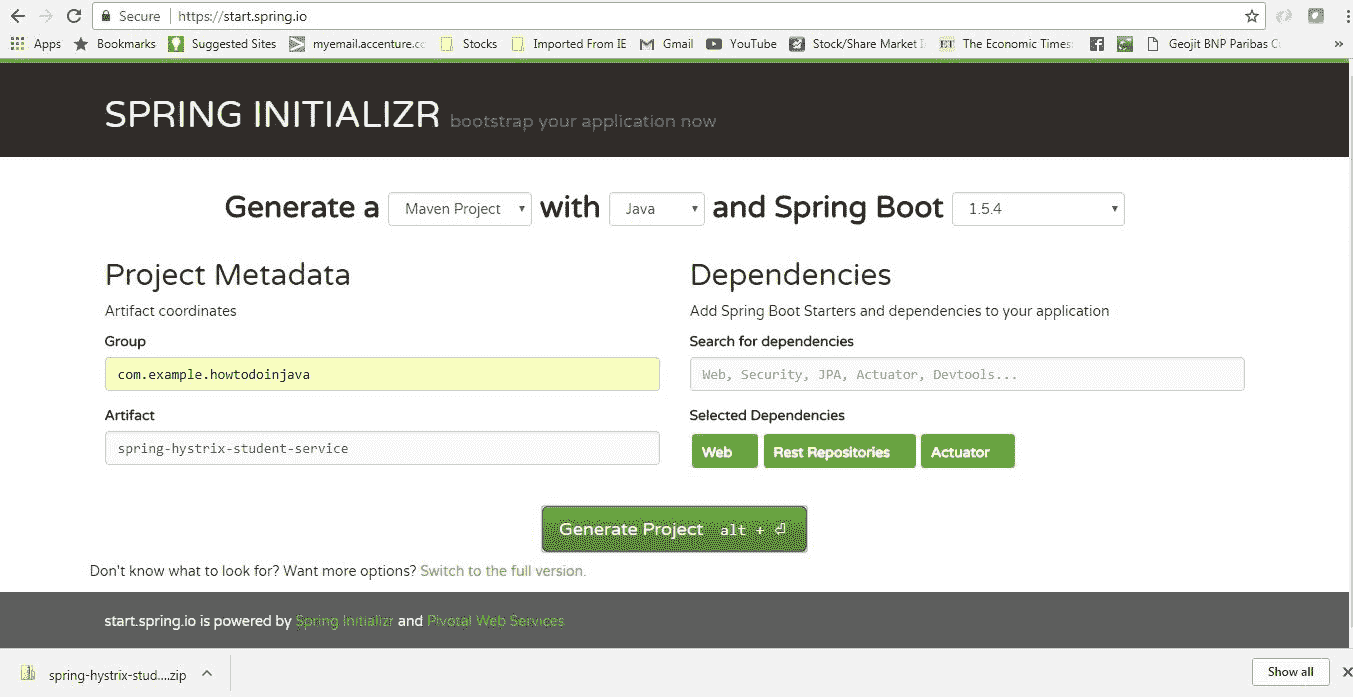
Task: Click the SPRING INITIALIZR header title
Action: [272, 115]
